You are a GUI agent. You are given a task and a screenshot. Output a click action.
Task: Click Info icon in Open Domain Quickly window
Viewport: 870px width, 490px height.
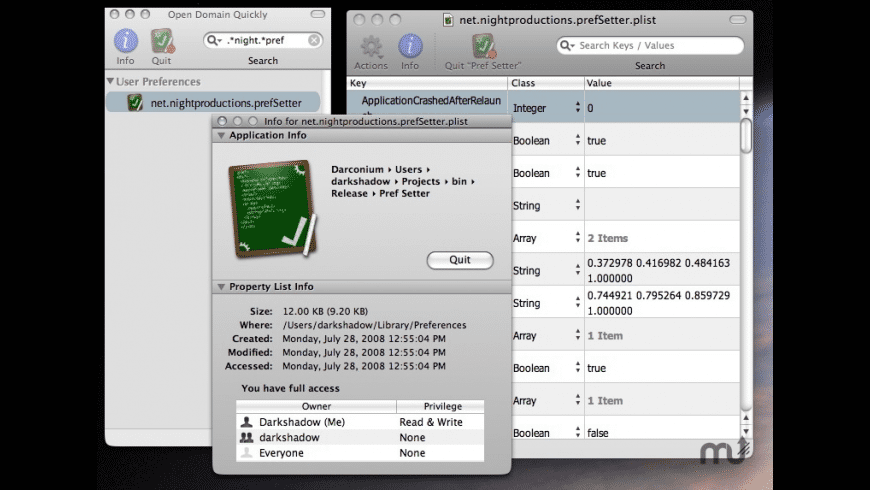(x=126, y=42)
